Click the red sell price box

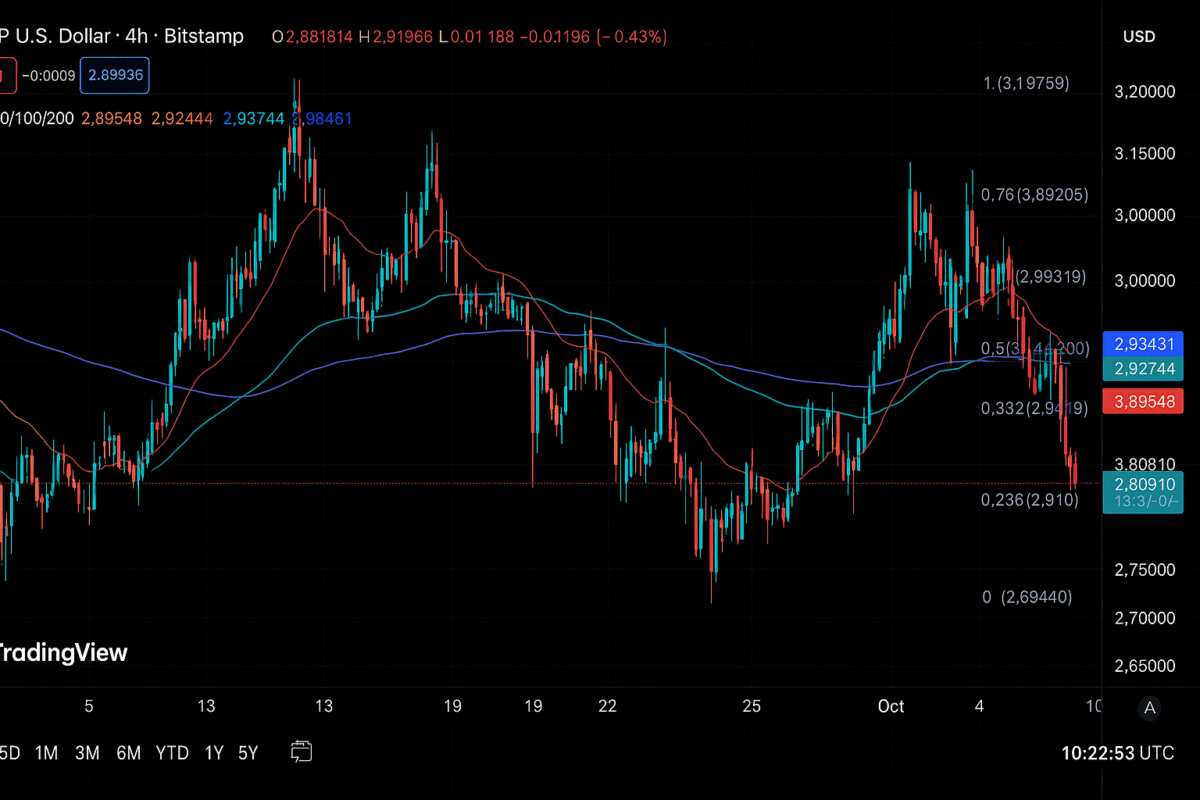click(x=8, y=75)
